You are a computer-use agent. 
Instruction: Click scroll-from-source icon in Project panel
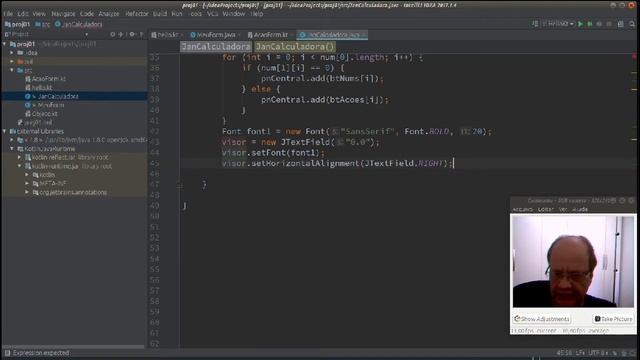[113, 35]
